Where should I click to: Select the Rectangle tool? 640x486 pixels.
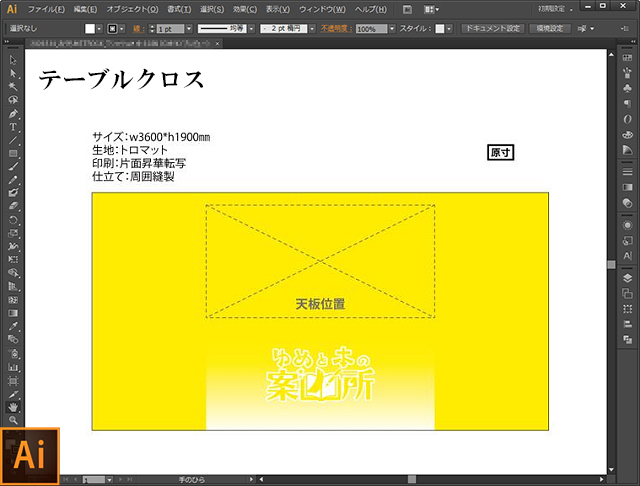tap(13, 153)
